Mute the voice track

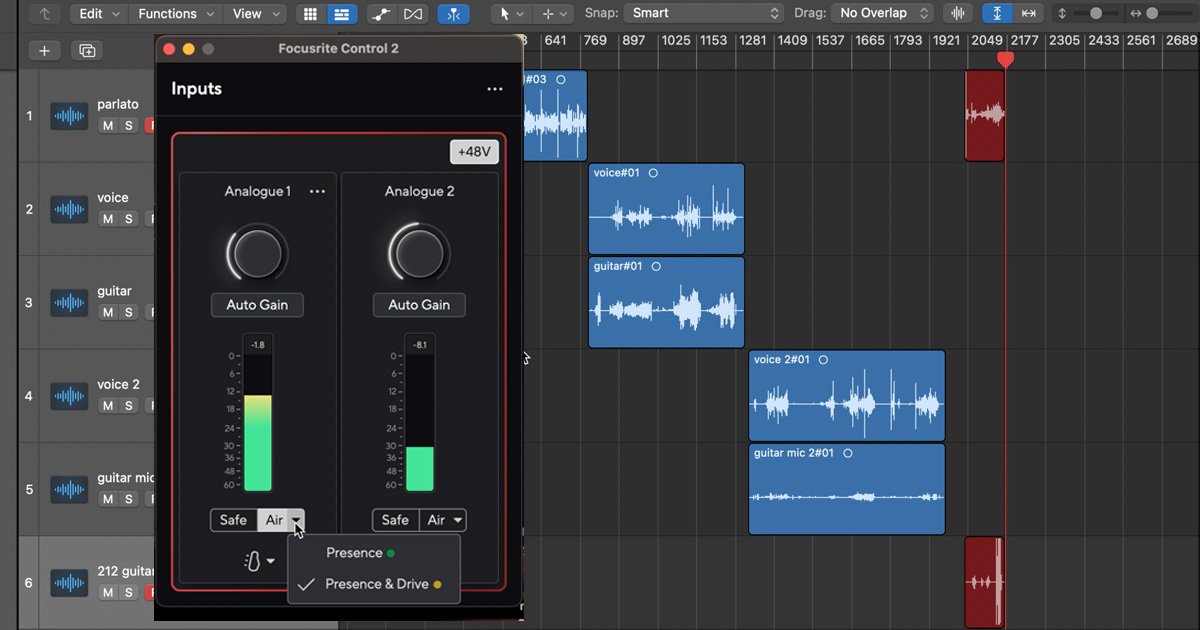108,218
